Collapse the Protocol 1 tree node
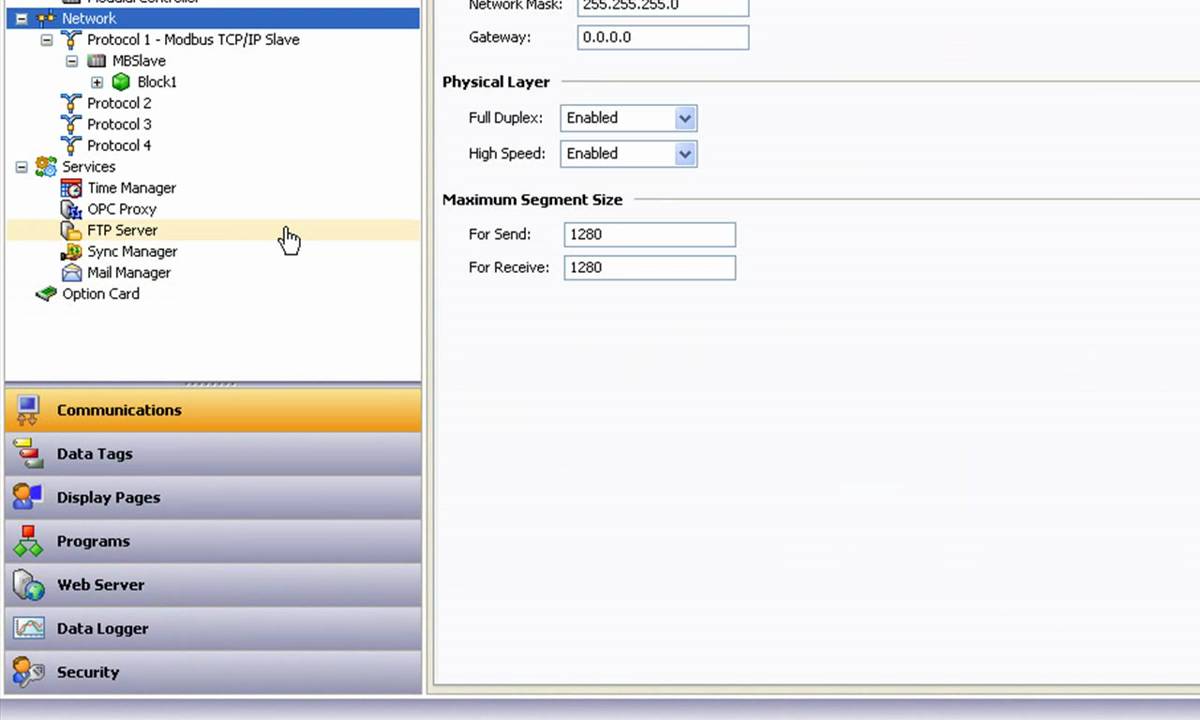Viewport: 1200px width, 720px height. (46, 40)
